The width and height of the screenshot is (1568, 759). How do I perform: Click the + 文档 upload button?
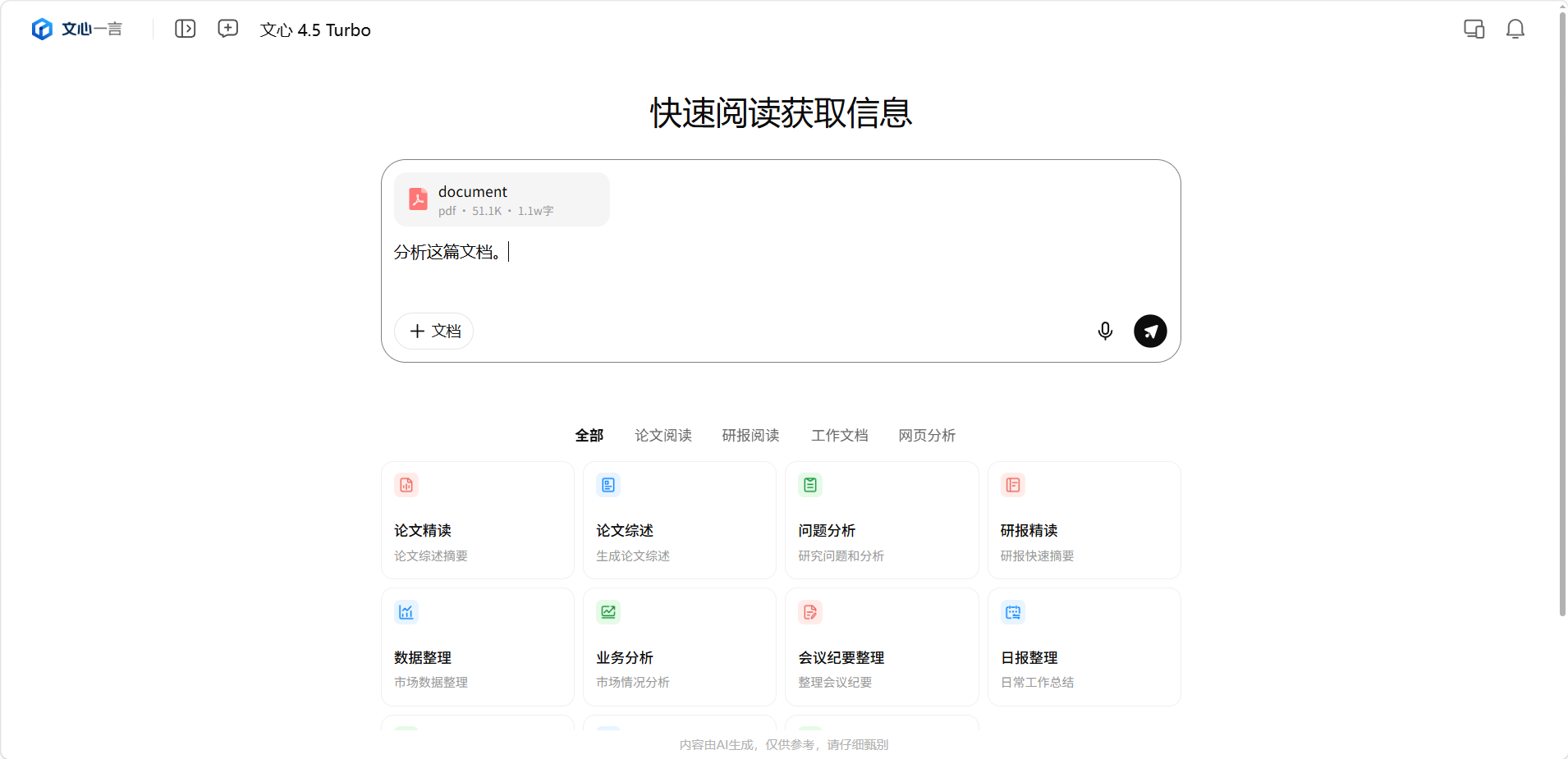[x=434, y=331]
